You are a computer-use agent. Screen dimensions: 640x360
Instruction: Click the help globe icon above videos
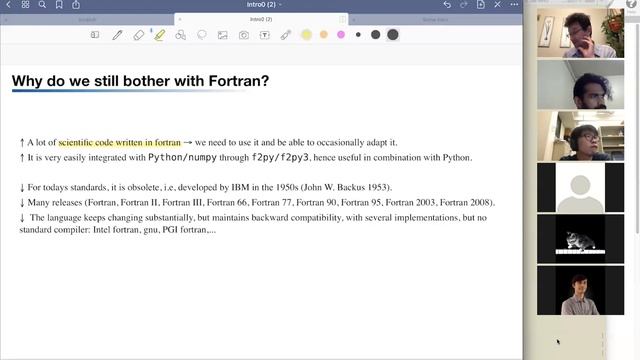[631, 4]
